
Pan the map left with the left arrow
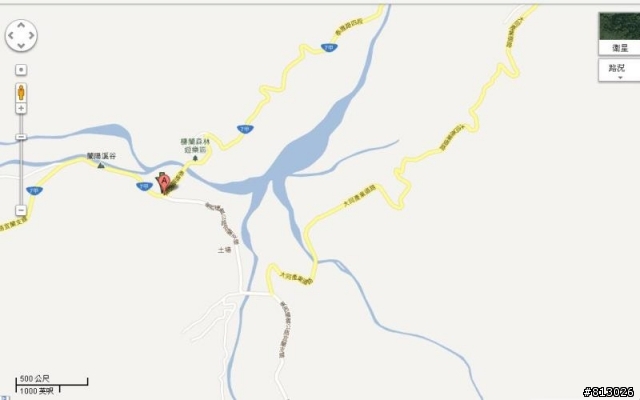tap(11, 36)
